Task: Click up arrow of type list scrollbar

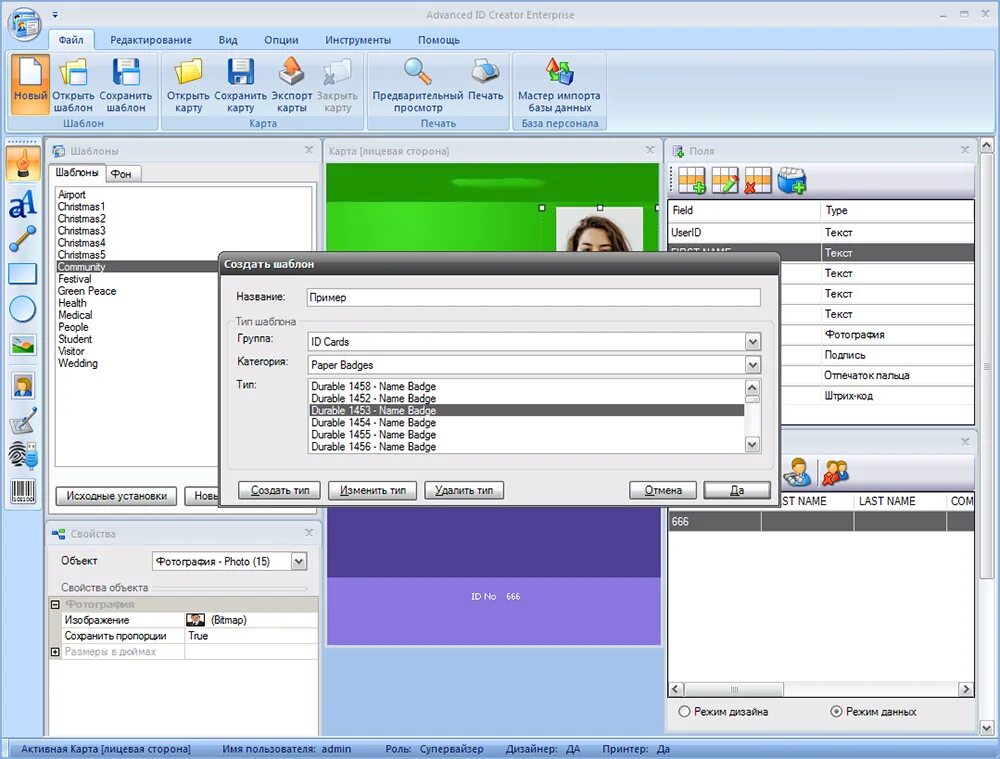Action: coord(753,388)
